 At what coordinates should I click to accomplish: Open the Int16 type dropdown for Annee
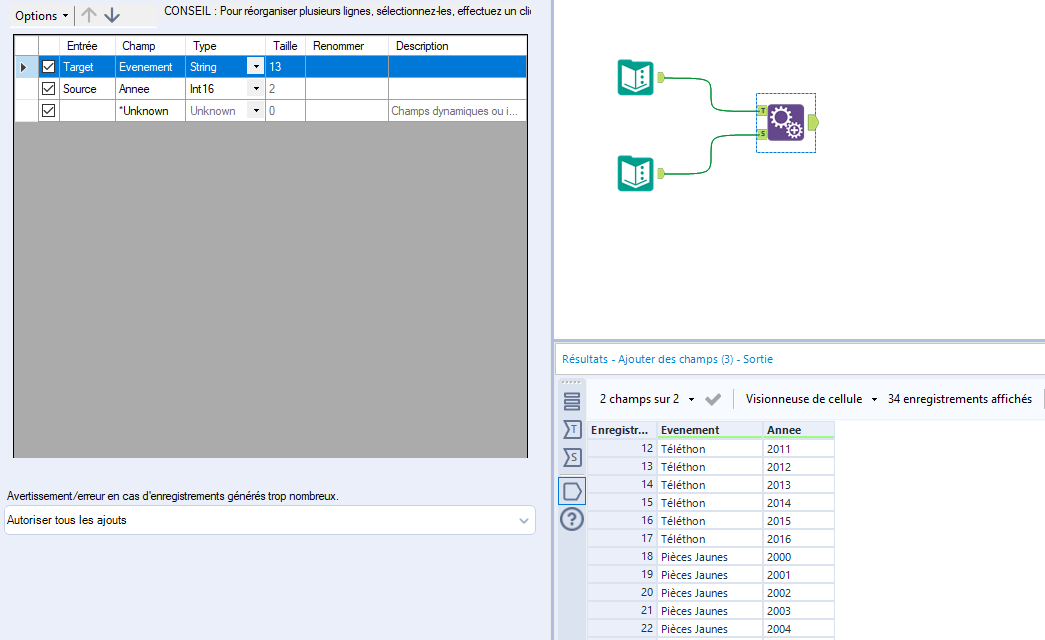[256, 88]
